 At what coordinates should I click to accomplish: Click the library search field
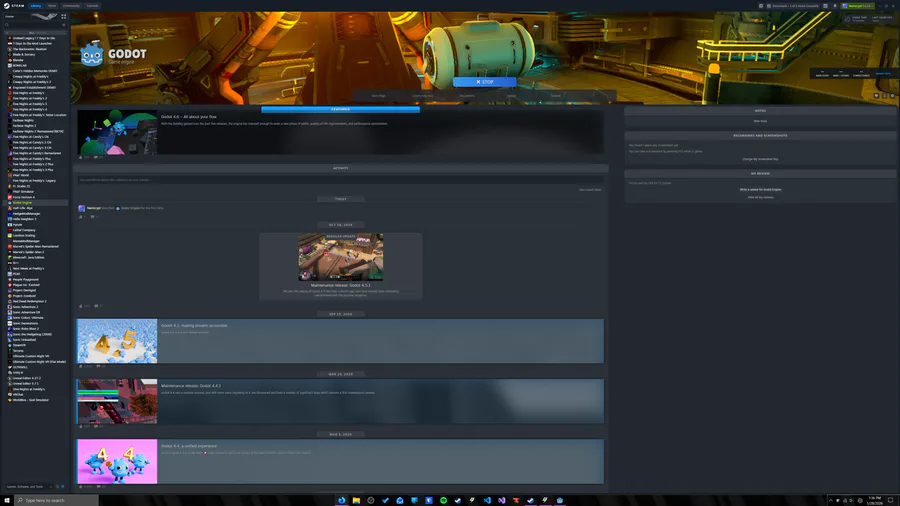coord(32,25)
